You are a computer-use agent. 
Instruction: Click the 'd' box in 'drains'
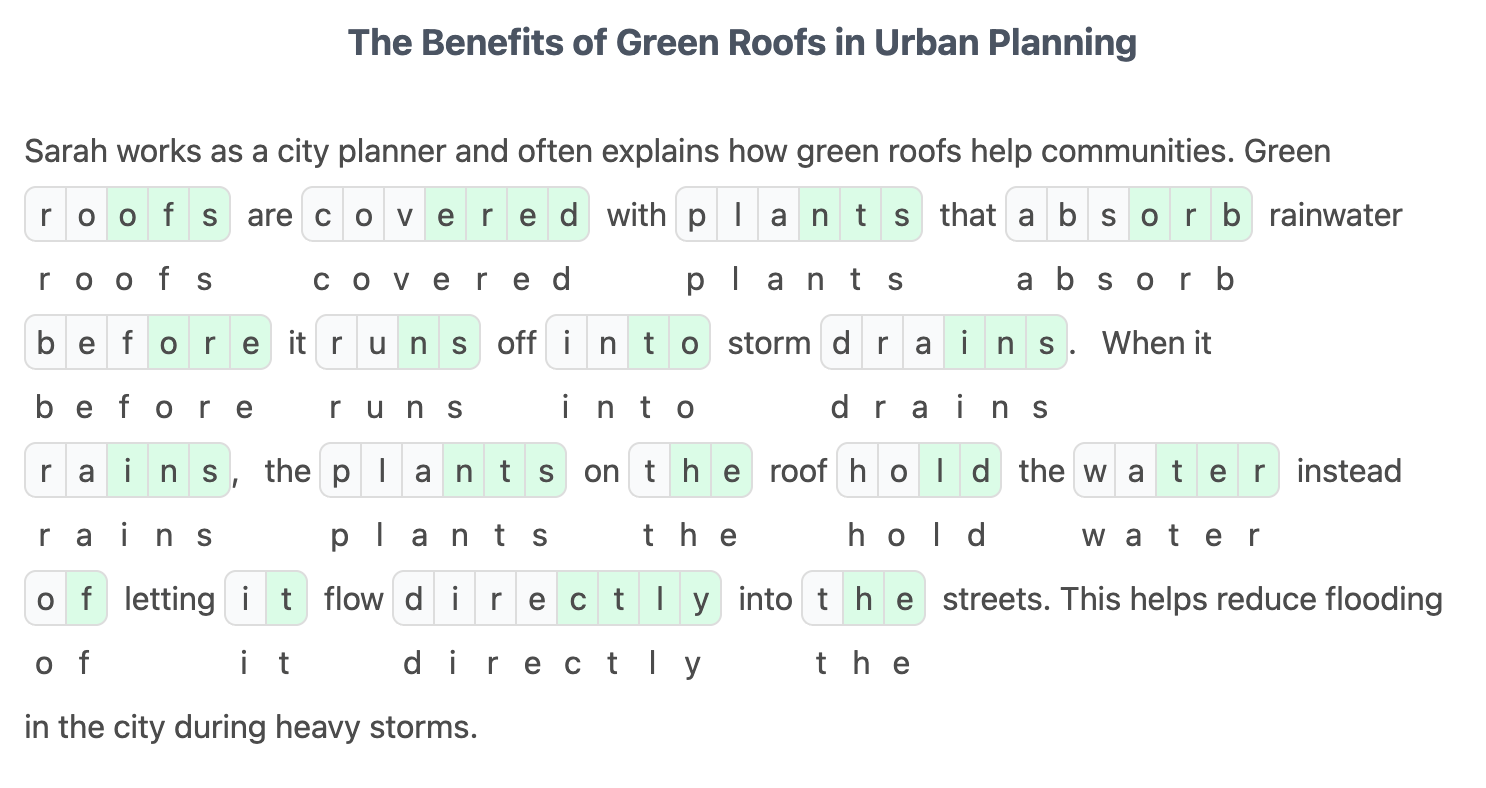[842, 343]
